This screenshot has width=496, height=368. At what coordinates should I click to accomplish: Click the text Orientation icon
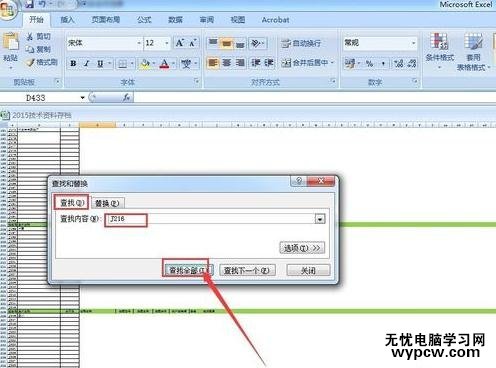point(255,43)
